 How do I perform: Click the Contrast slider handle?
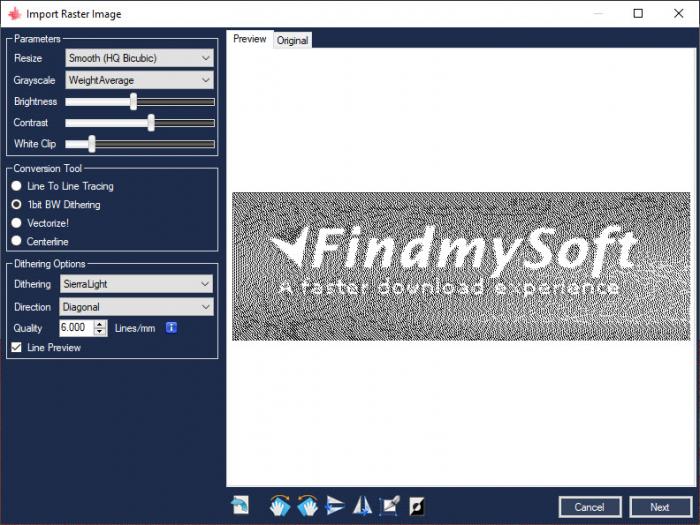coord(151,123)
